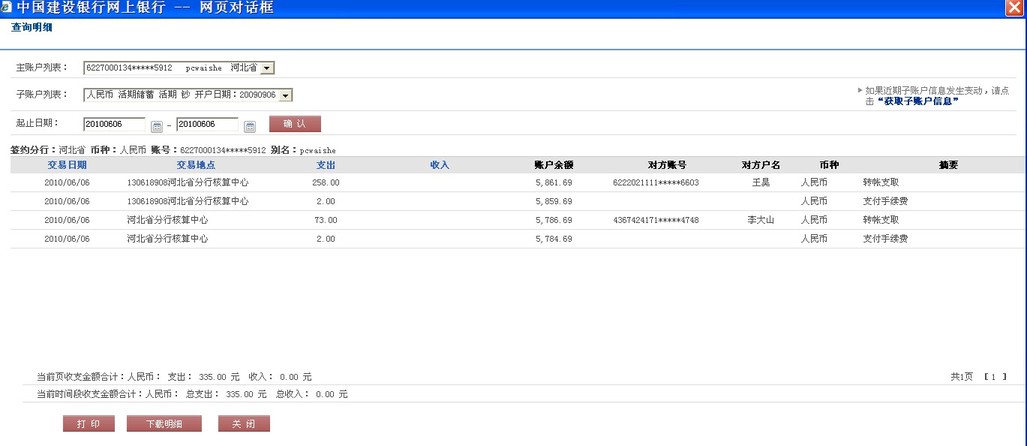Sort by 交易日期 column header

(67, 164)
